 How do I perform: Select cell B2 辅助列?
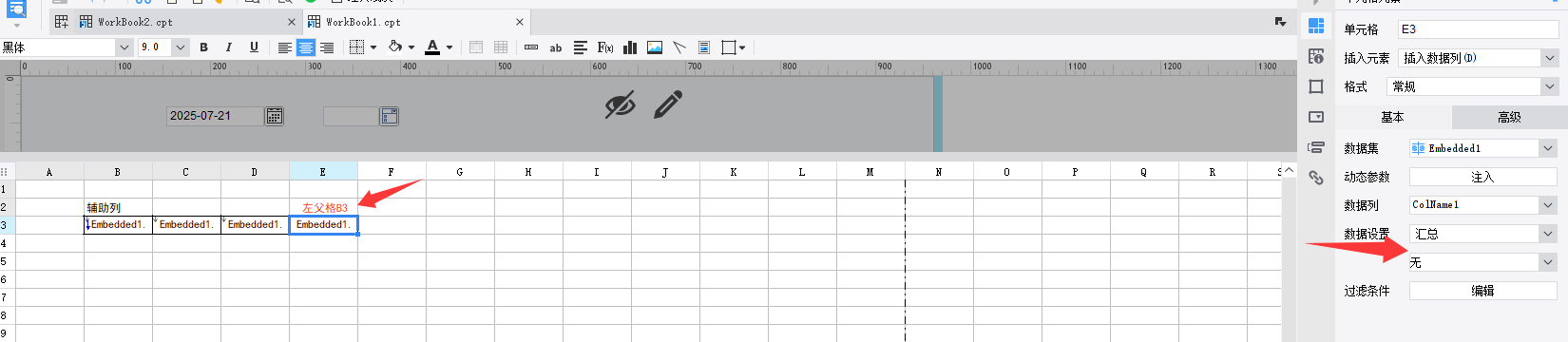tap(119, 207)
